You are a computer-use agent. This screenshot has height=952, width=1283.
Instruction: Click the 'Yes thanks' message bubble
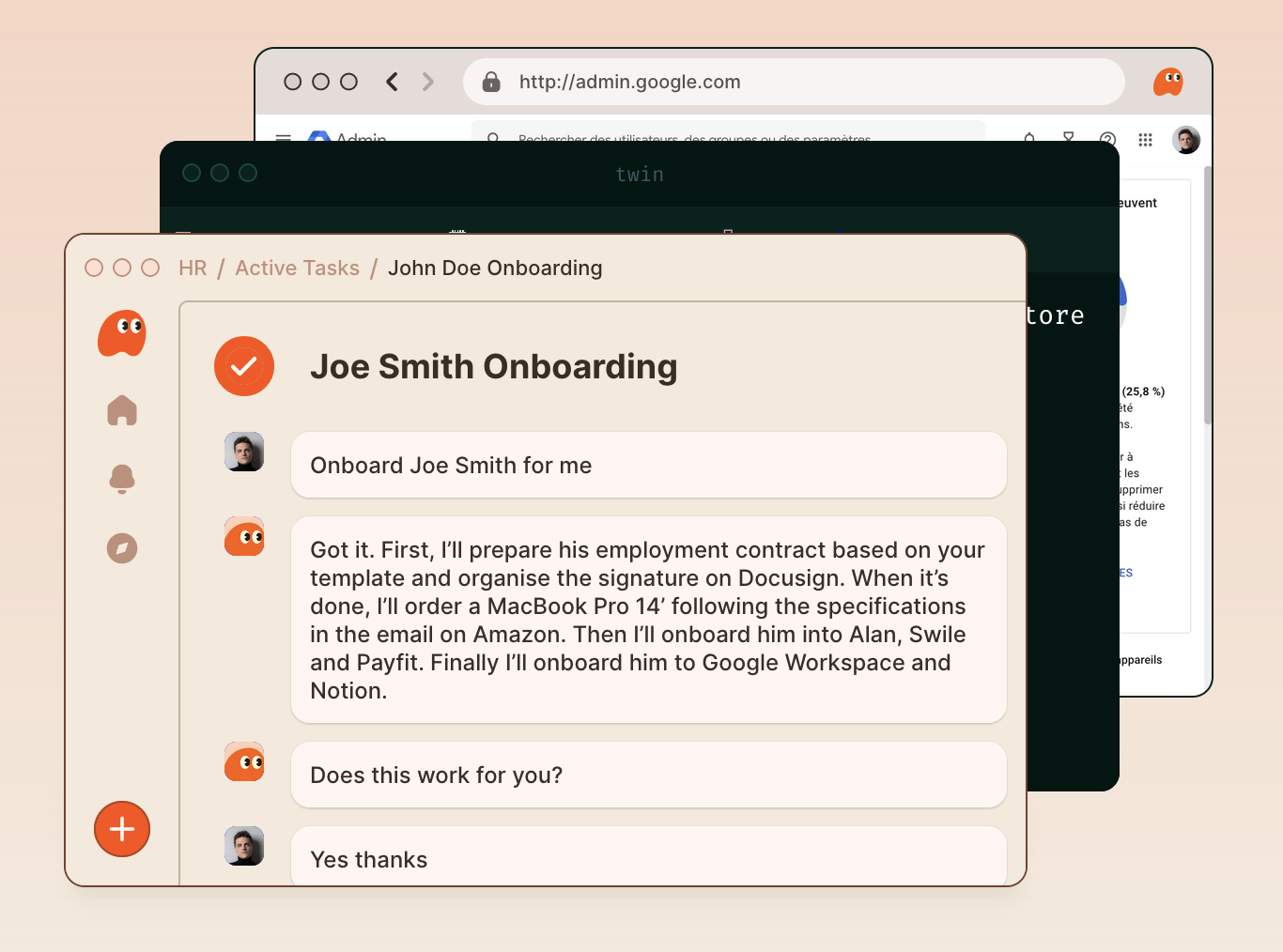coord(648,856)
